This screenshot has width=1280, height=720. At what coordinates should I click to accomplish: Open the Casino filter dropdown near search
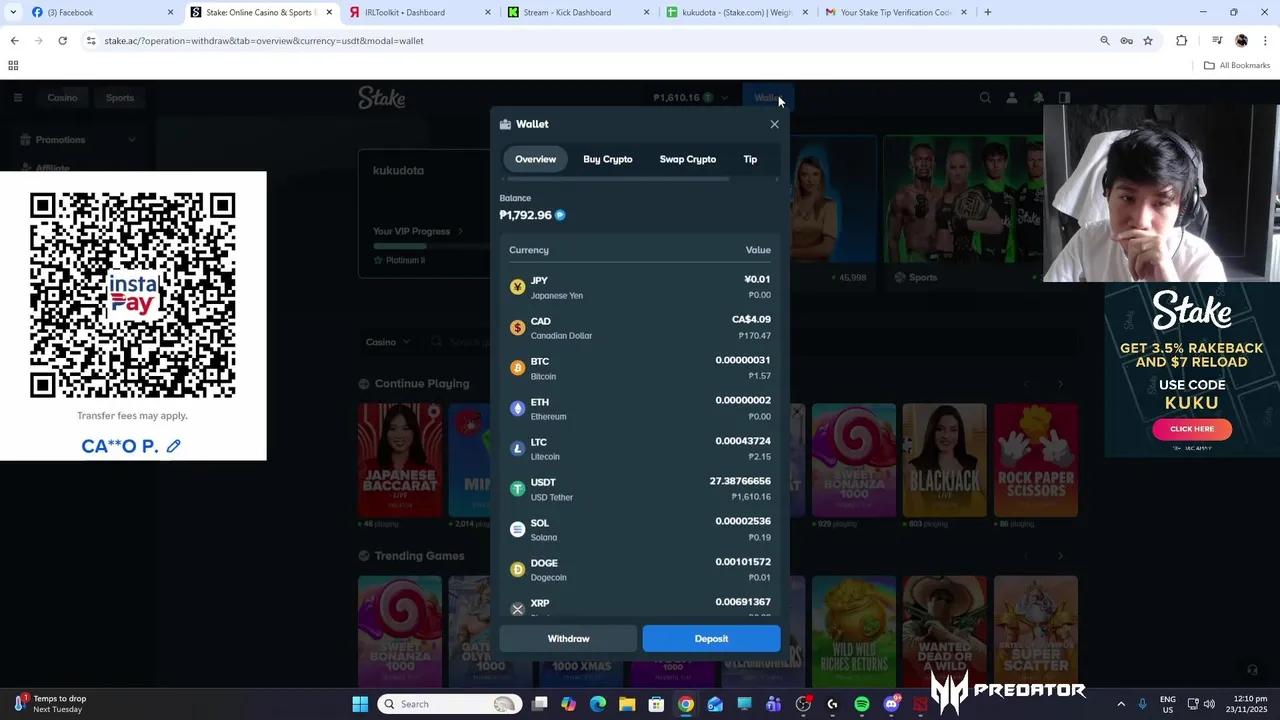pos(387,342)
